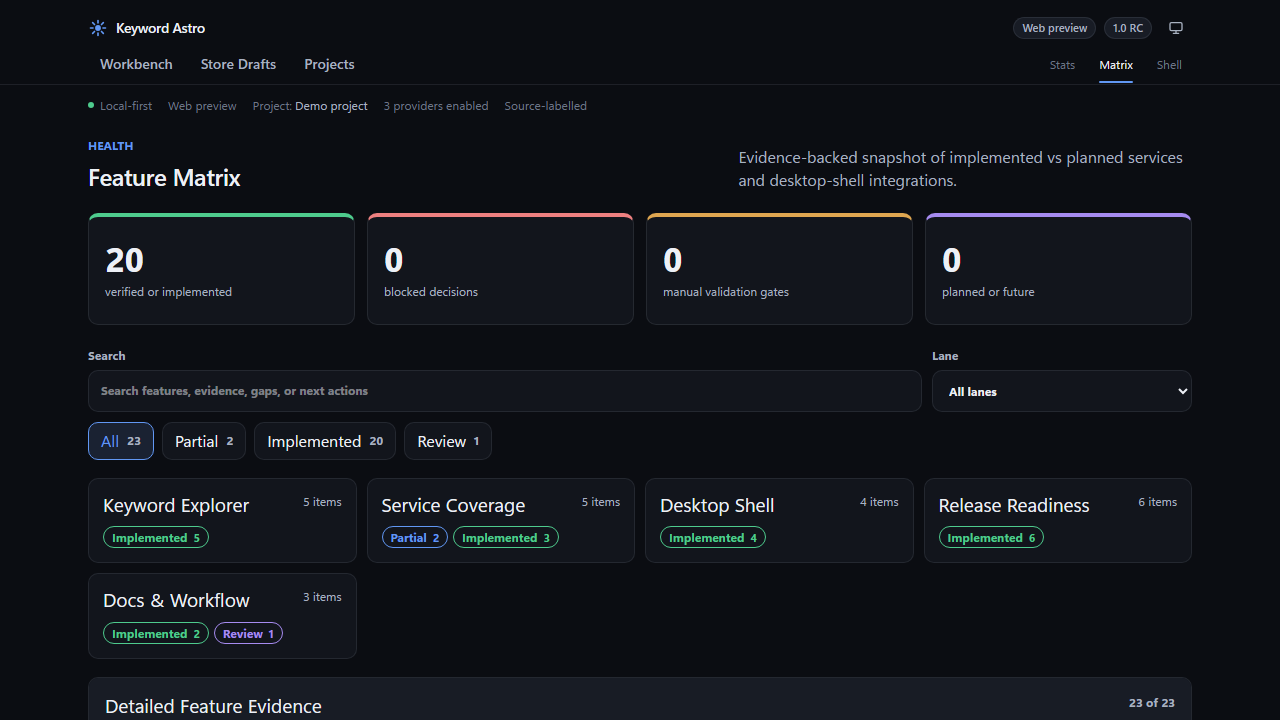Open the Stats view
This screenshot has height=720, width=1280.
coord(1062,65)
